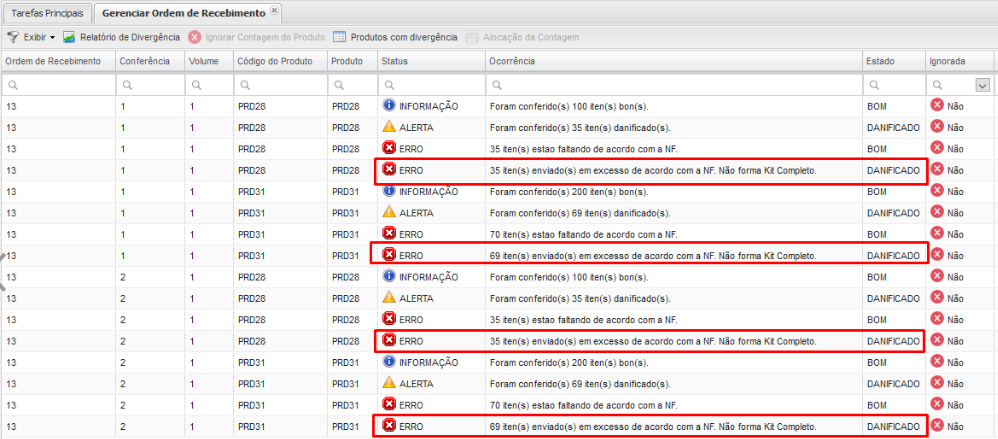This screenshot has width=998, height=439.
Task: Click warning icon in Conferência 1 PRD28 ALERTA row
Action: pyautogui.click(x=390, y=127)
